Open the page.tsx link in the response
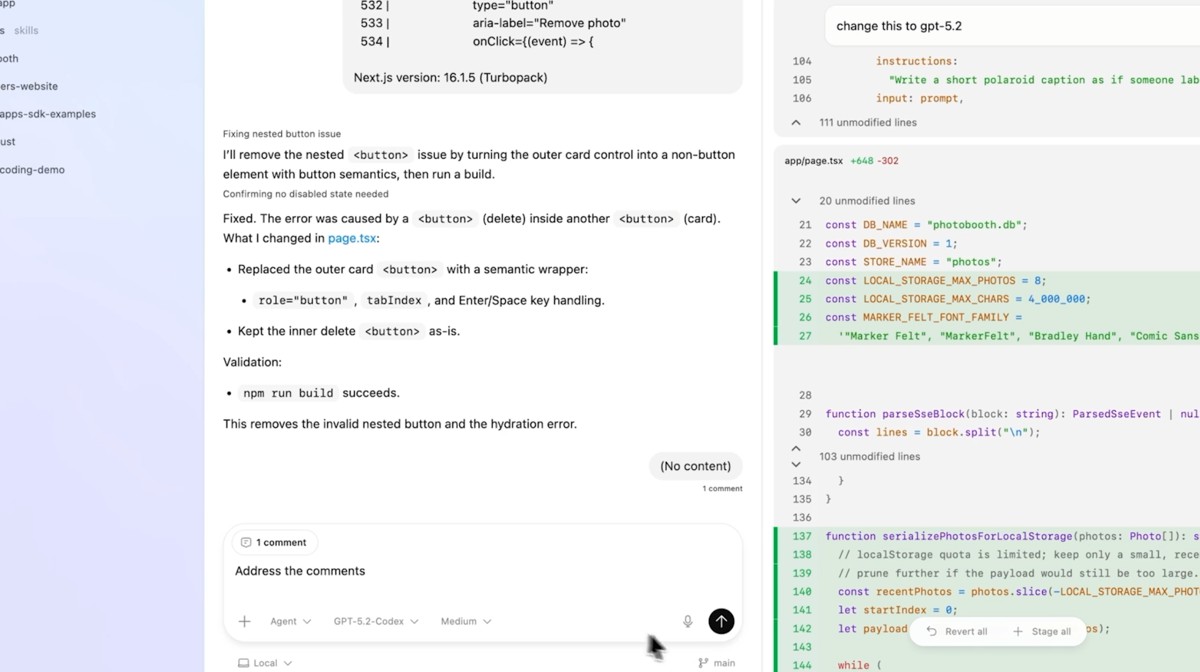Screen dimensions: 1200x672 (x=351, y=238)
